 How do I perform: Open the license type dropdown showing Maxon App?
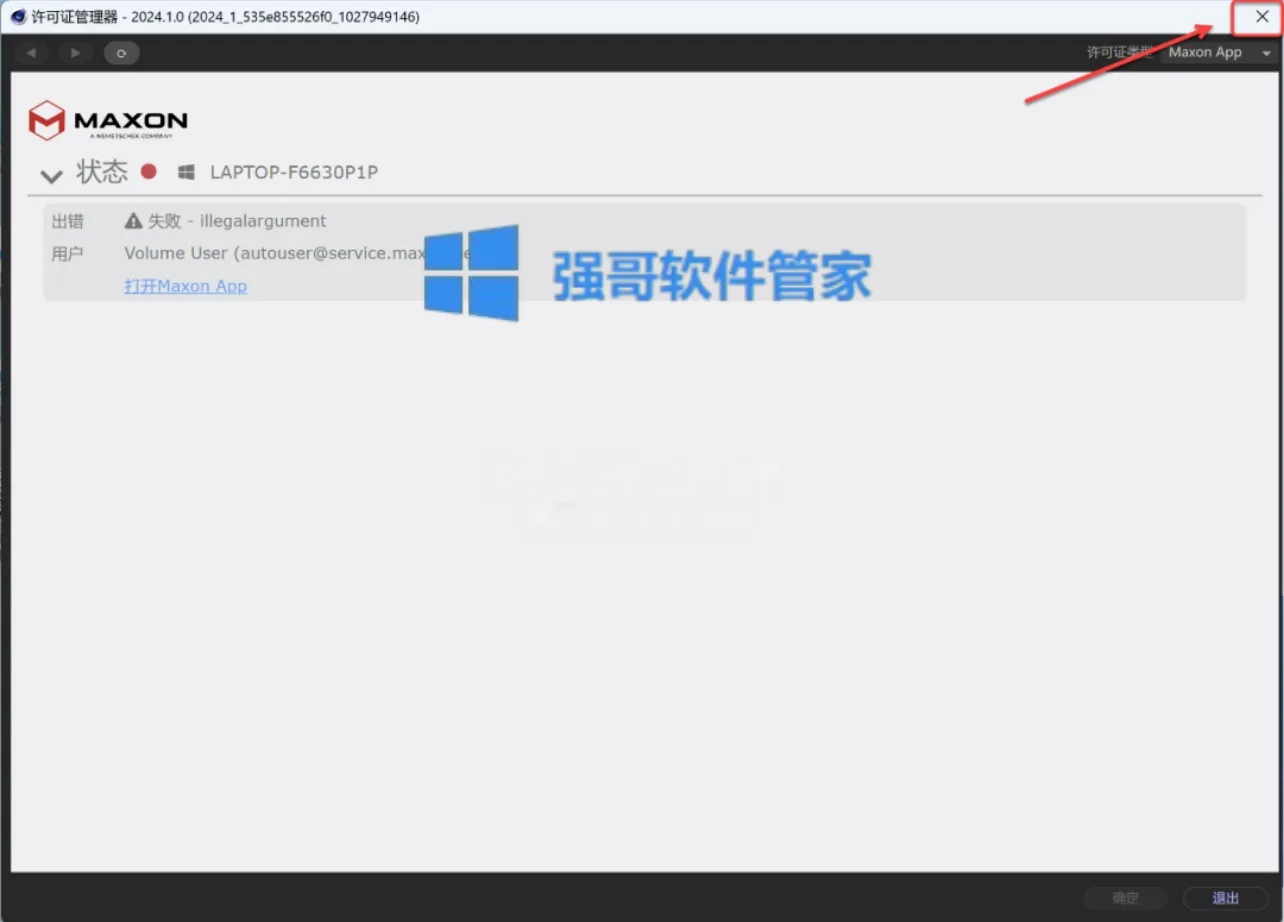(x=1219, y=53)
